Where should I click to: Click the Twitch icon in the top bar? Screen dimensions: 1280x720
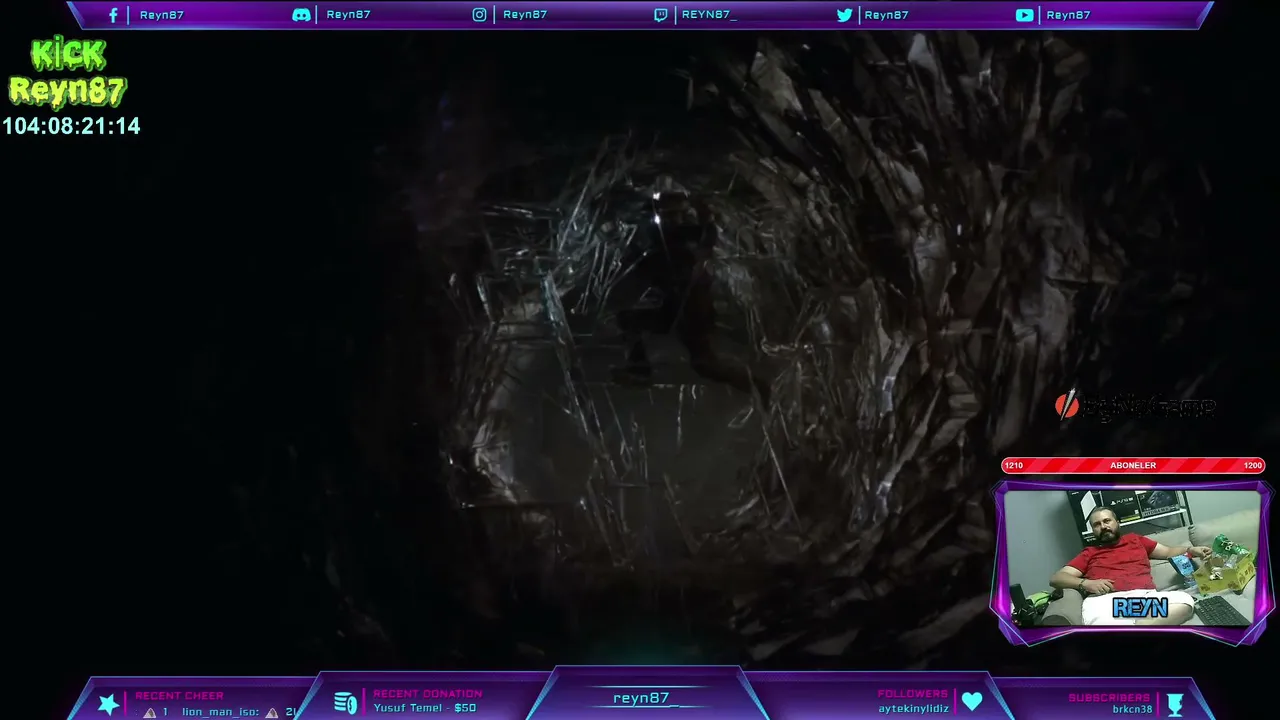[x=660, y=15]
